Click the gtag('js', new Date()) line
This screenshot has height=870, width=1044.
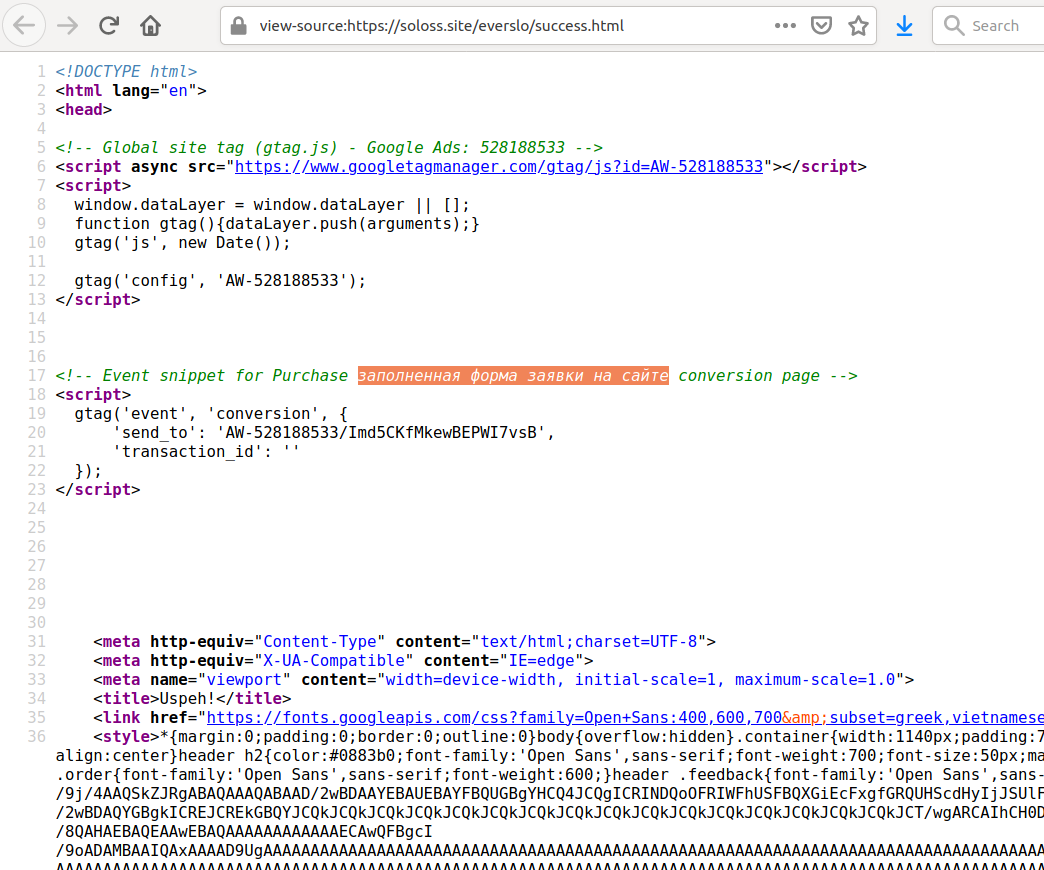click(182, 242)
